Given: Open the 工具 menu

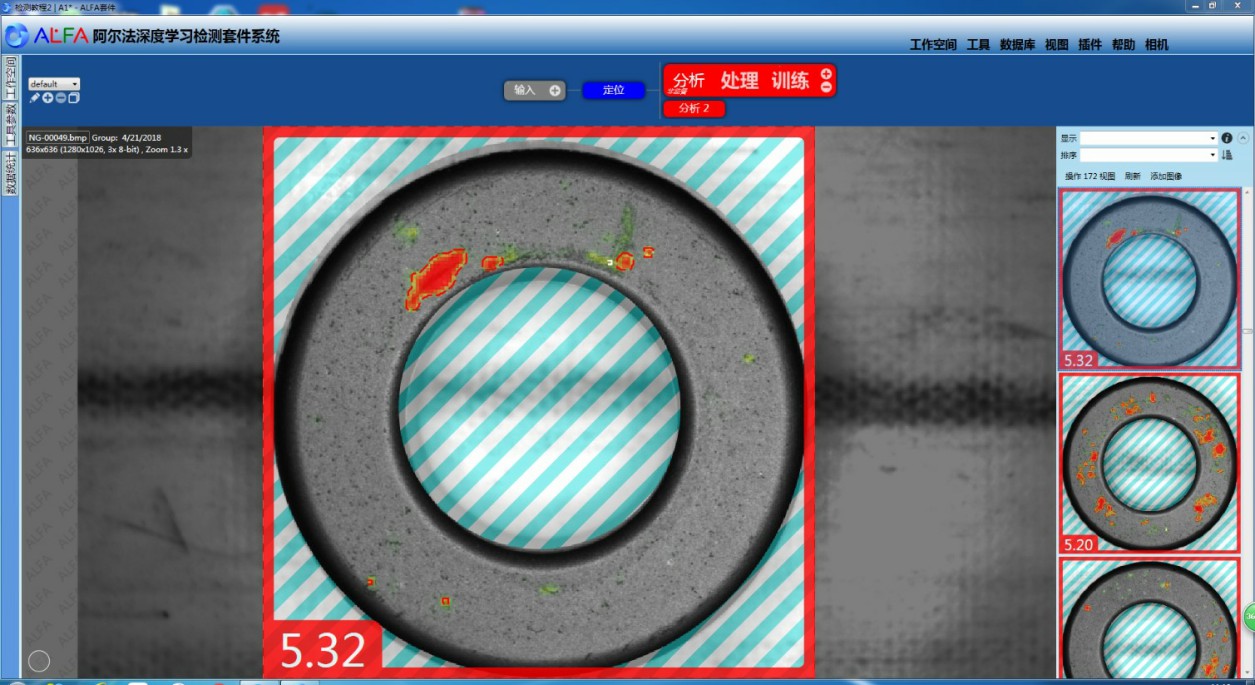Looking at the screenshot, I should click(978, 45).
